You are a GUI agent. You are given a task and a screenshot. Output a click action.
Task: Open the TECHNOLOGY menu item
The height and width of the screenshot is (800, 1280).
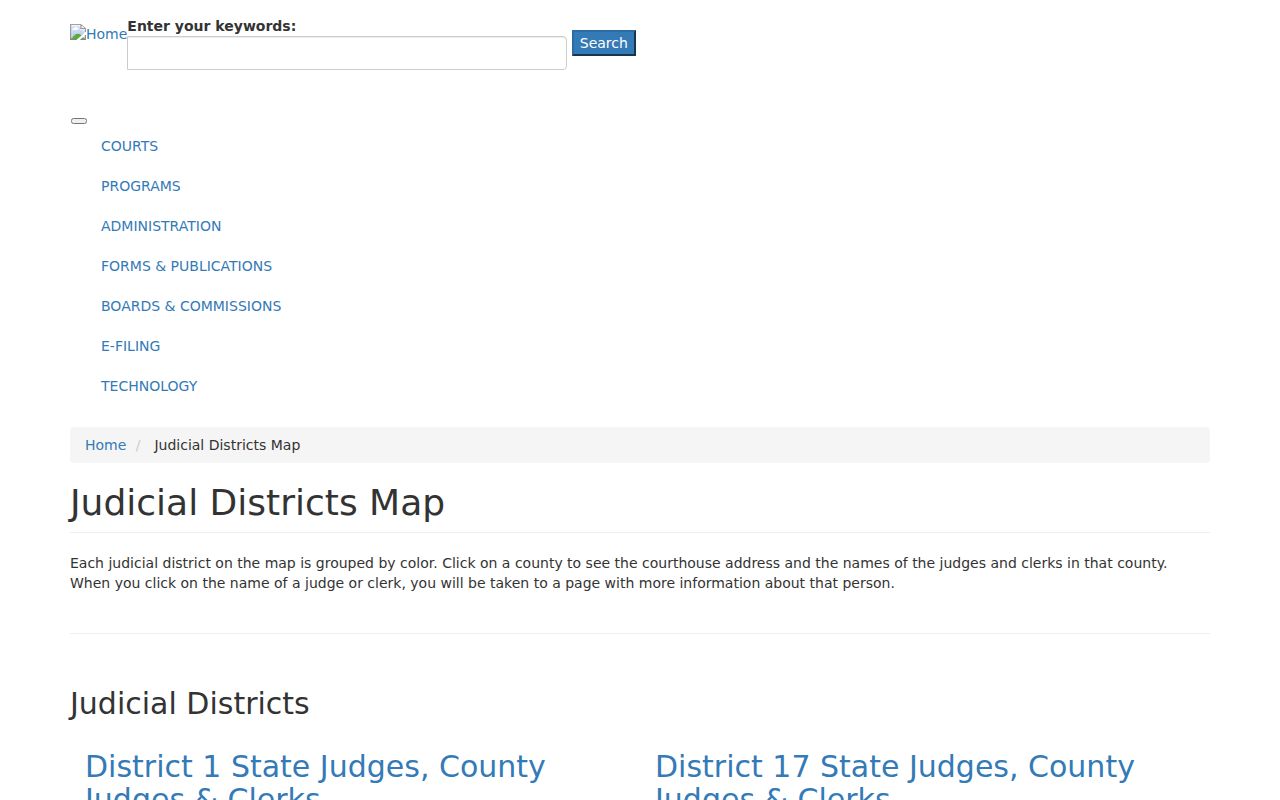point(149,386)
